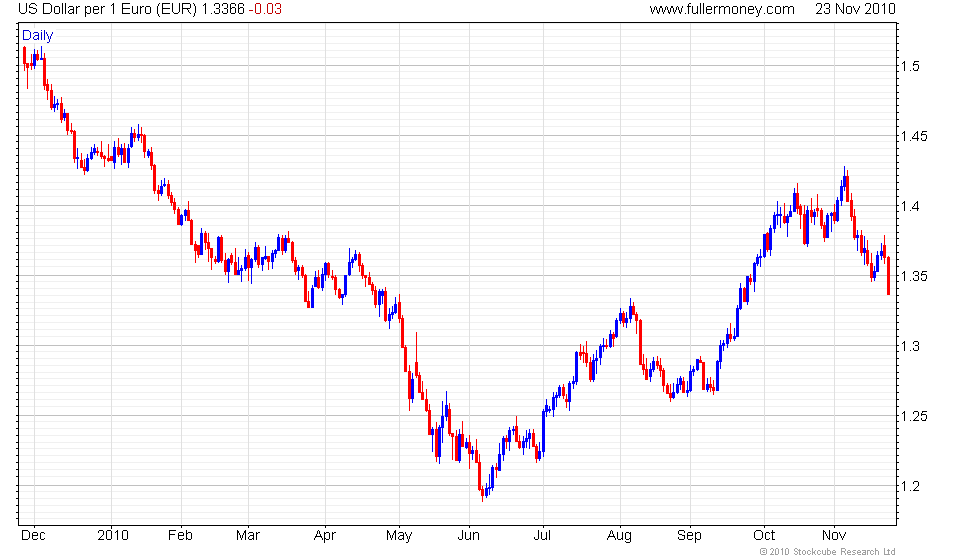Click the 1.25 price axis label

(914, 416)
